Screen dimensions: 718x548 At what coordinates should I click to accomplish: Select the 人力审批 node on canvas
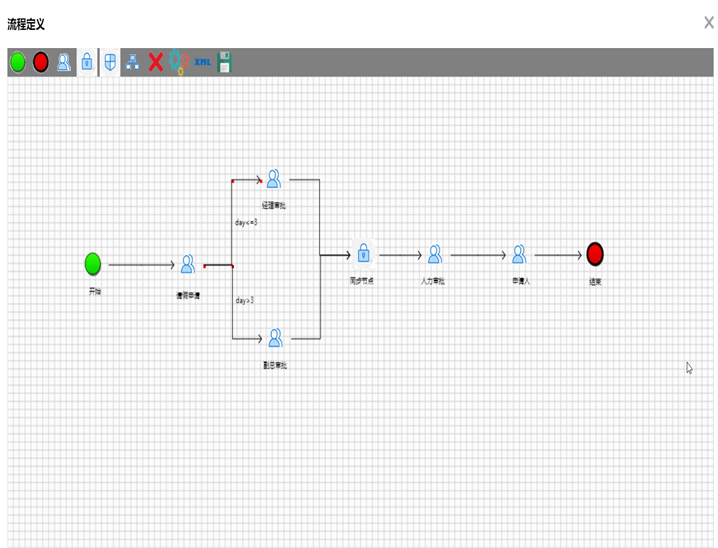click(434, 254)
